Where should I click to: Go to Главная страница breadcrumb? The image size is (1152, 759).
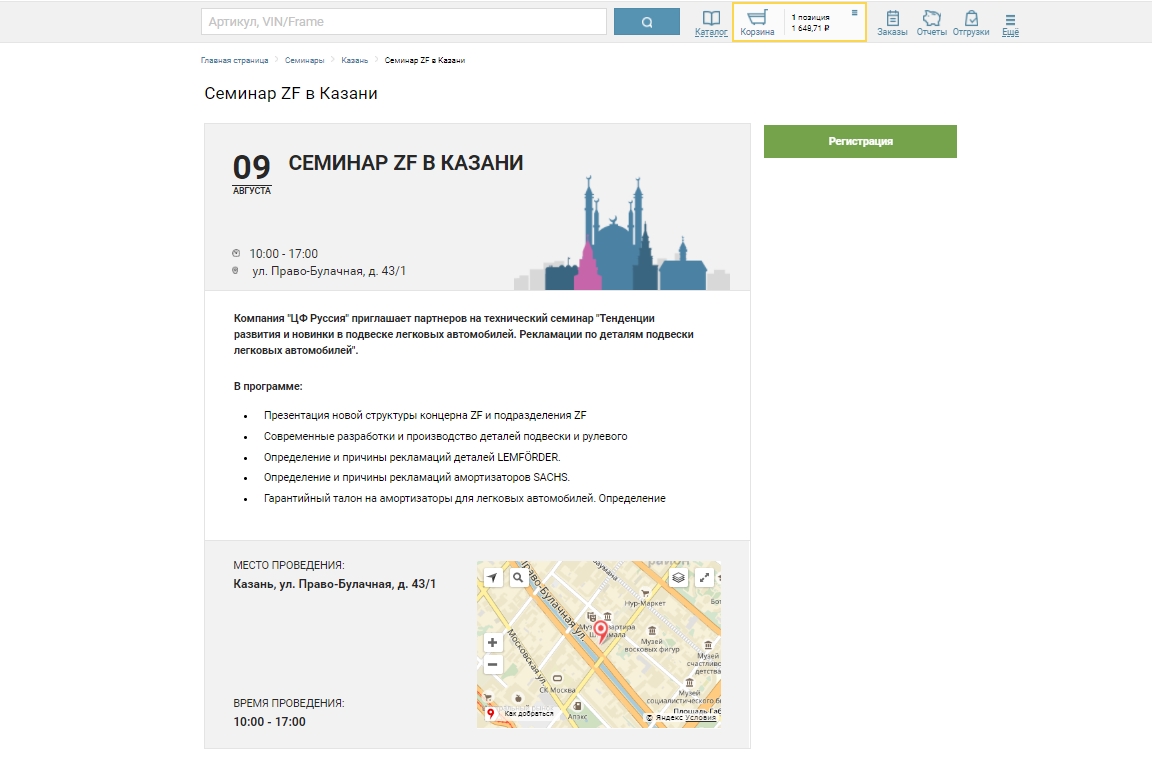point(234,60)
